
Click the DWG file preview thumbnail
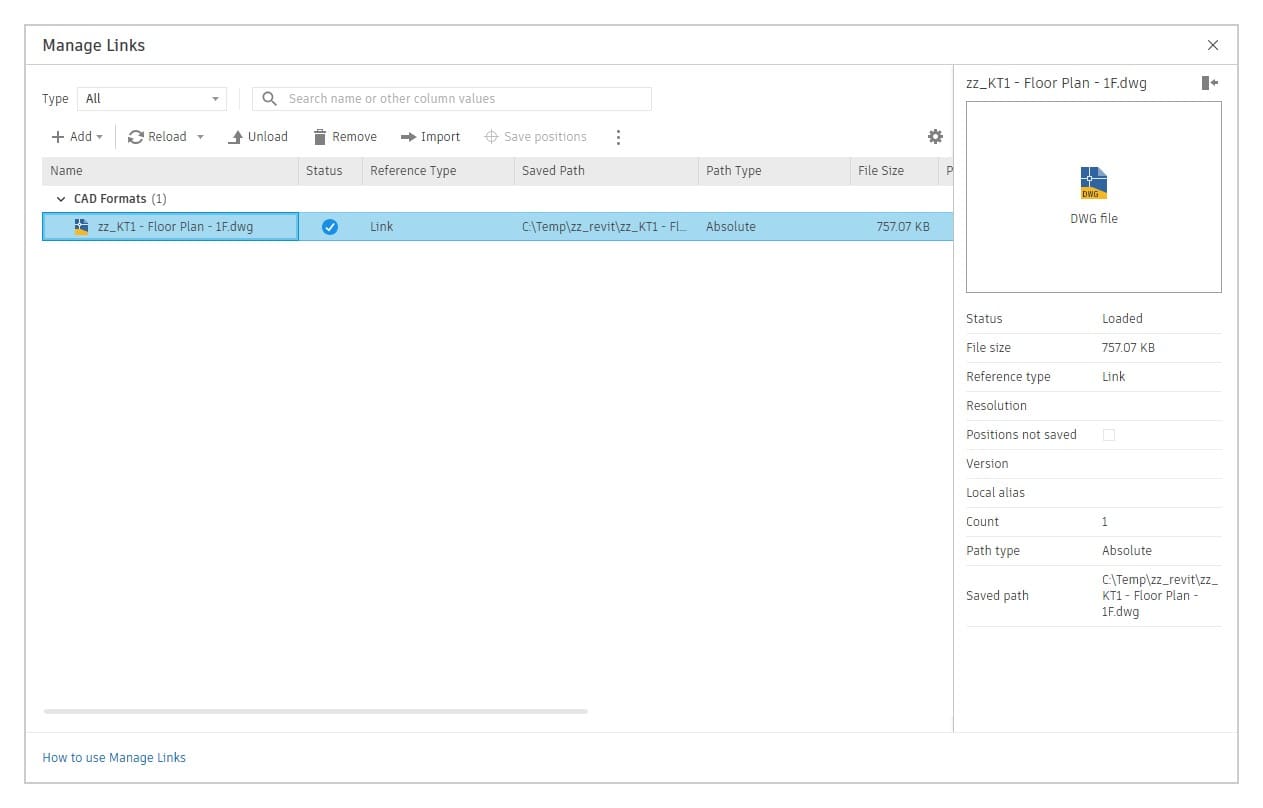click(1093, 197)
